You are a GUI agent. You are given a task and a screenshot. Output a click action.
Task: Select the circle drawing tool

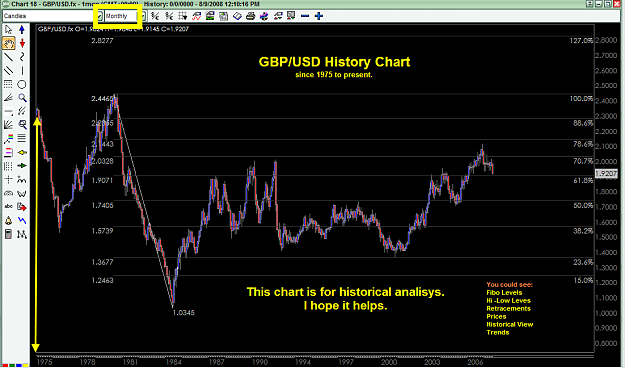click(22, 84)
